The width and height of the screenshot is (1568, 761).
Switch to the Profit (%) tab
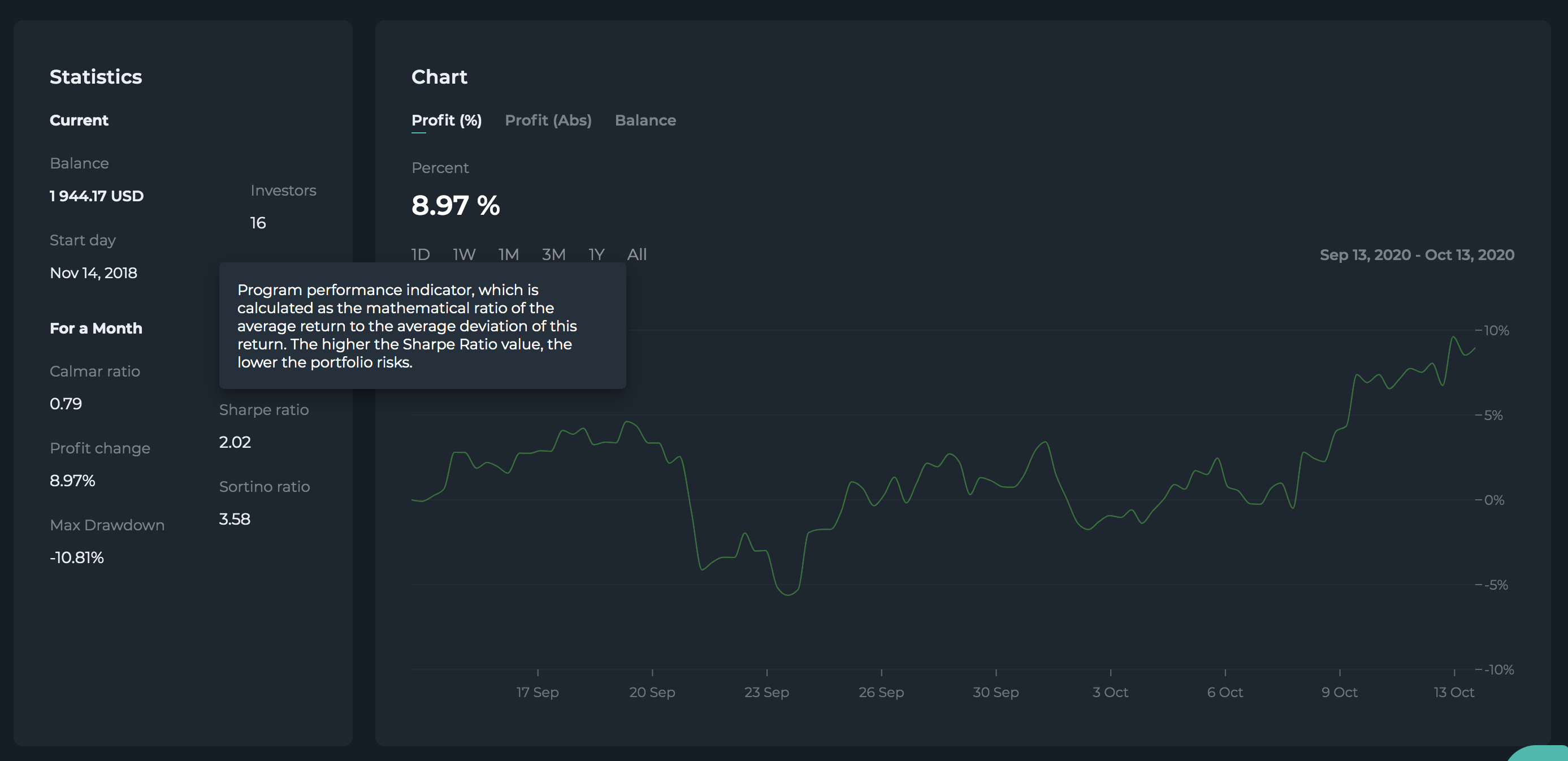[x=446, y=120]
